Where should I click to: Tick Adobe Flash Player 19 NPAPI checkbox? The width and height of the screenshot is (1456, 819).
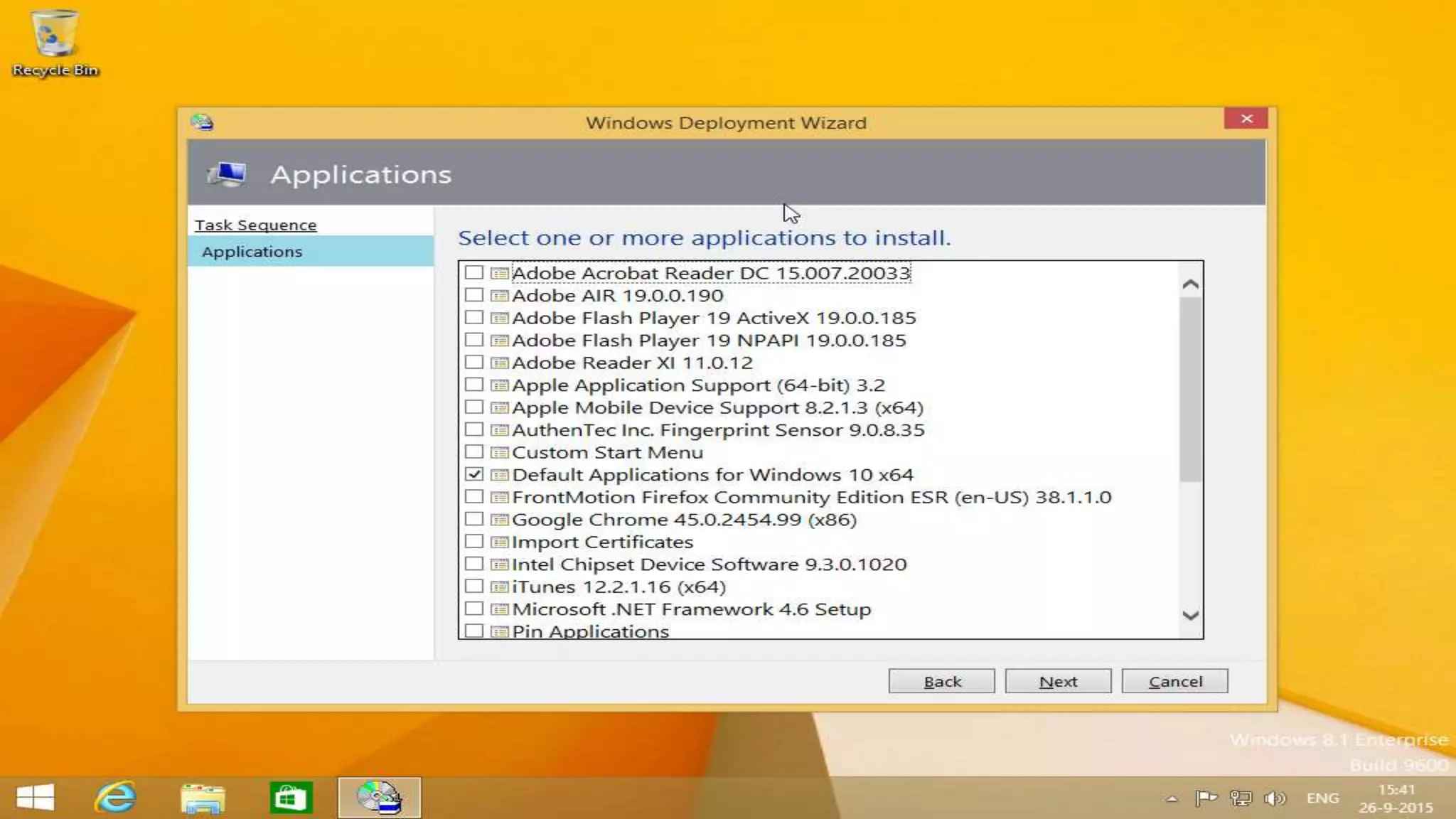474,340
